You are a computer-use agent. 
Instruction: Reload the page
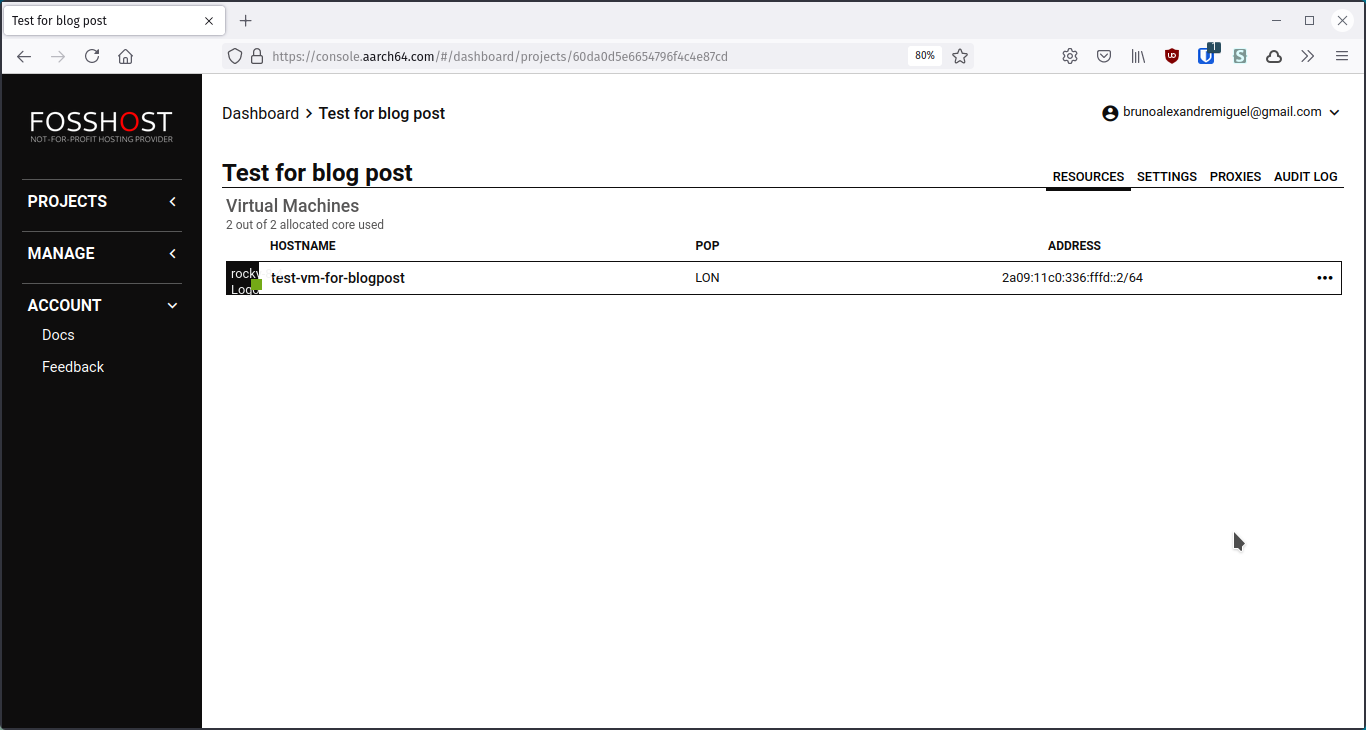point(92,56)
